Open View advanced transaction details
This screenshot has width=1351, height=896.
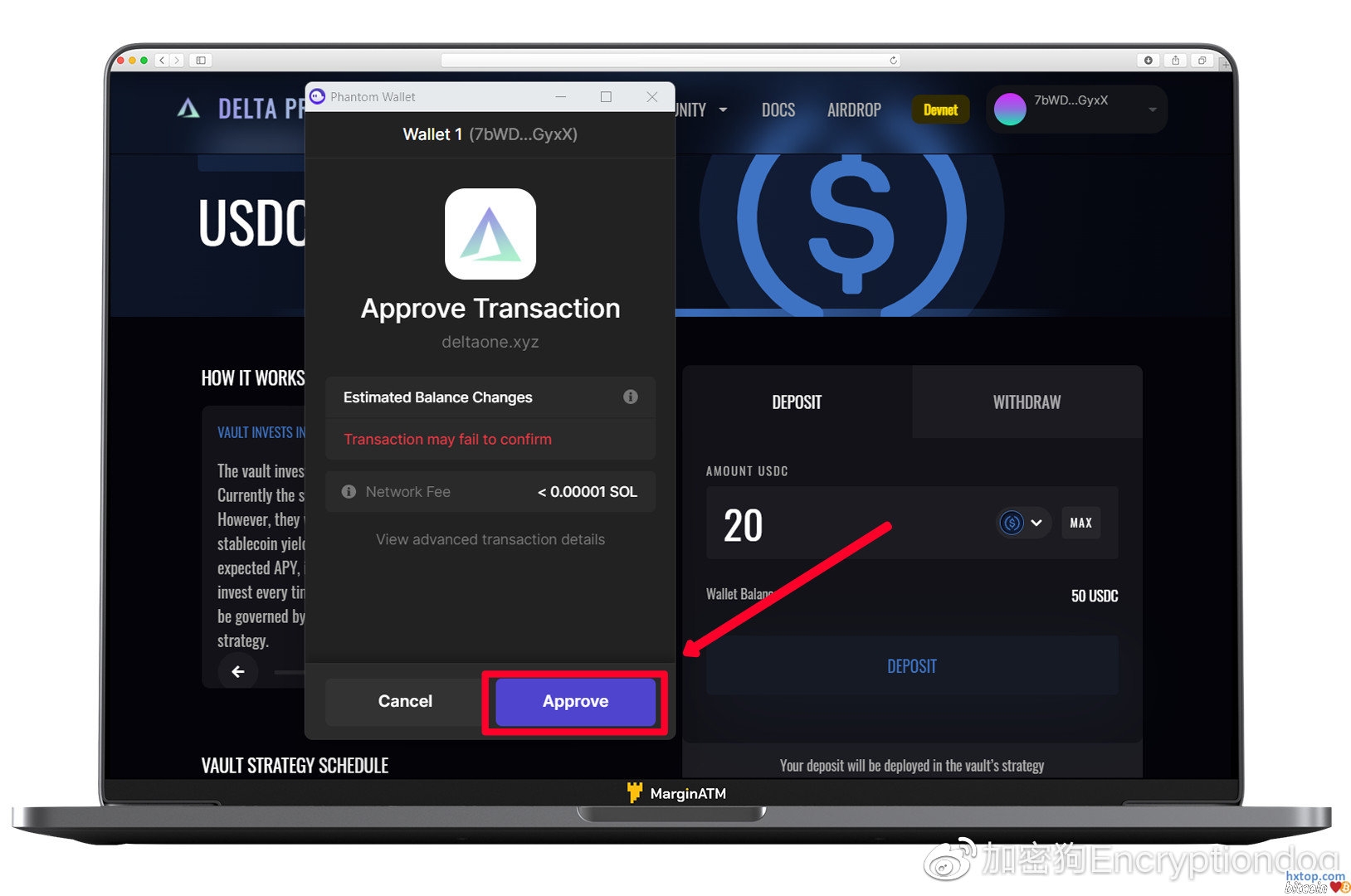[490, 539]
